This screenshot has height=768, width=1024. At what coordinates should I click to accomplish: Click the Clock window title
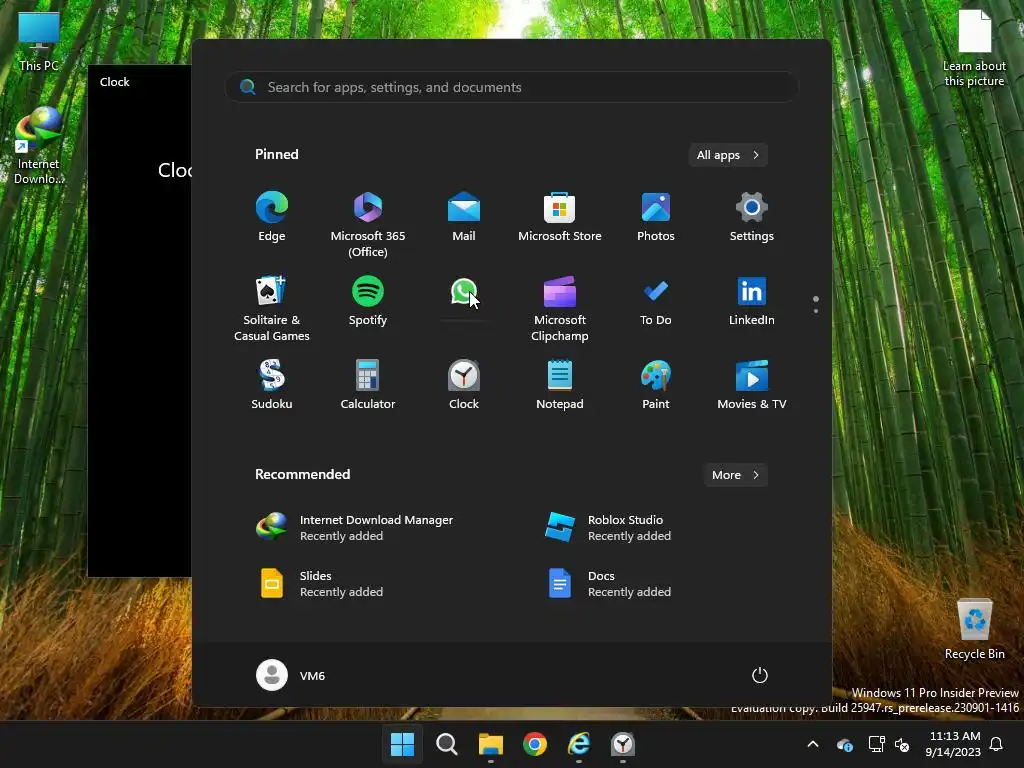tap(114, 82)
